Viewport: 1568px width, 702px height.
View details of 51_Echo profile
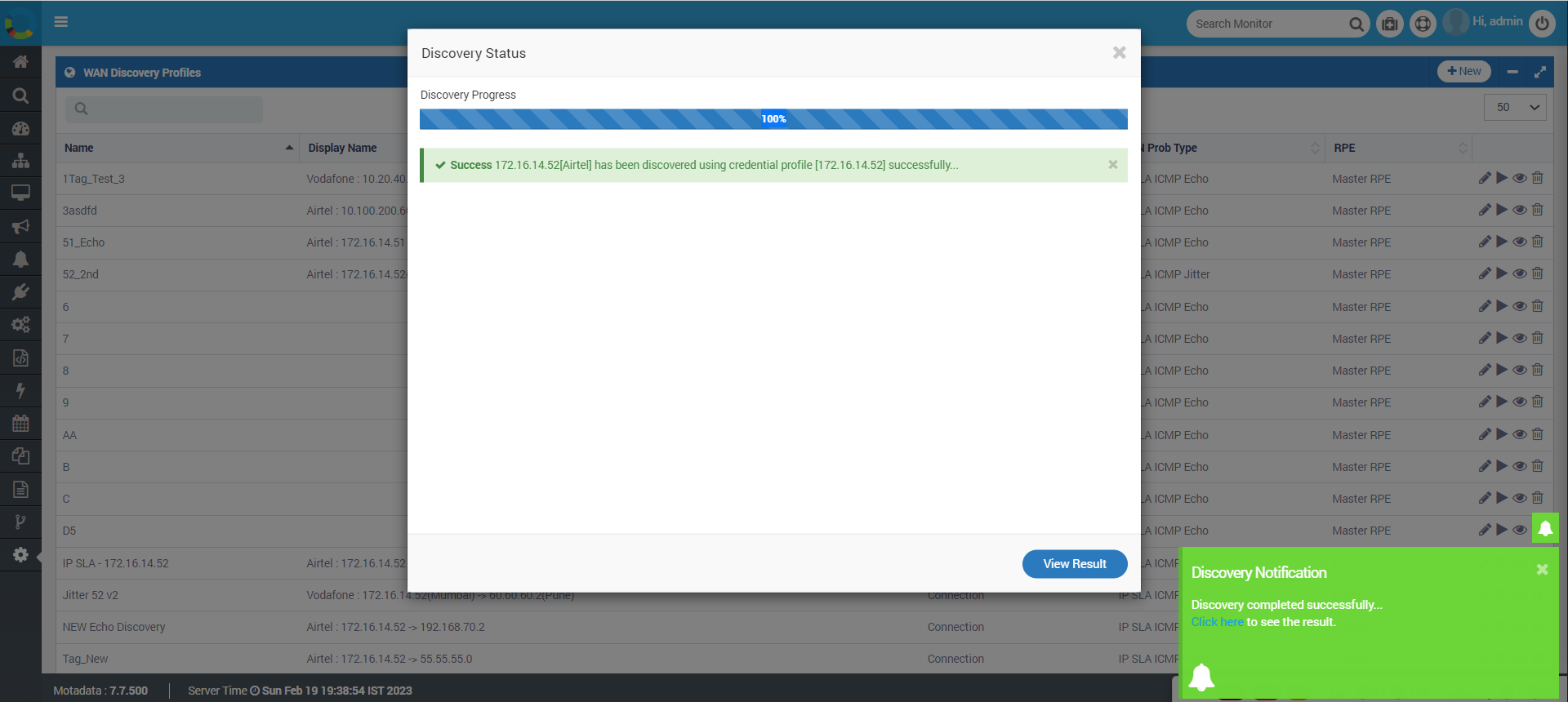[x=1520, y=242]
